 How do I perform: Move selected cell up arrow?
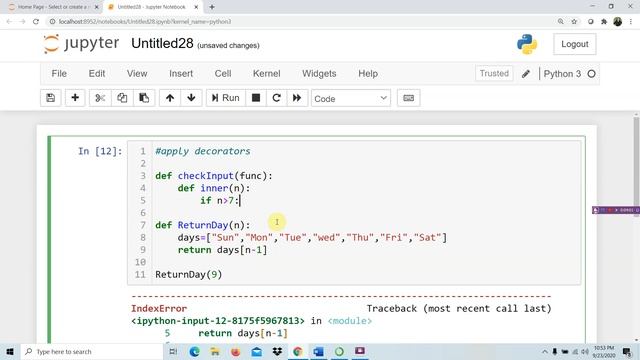[170, 98]
